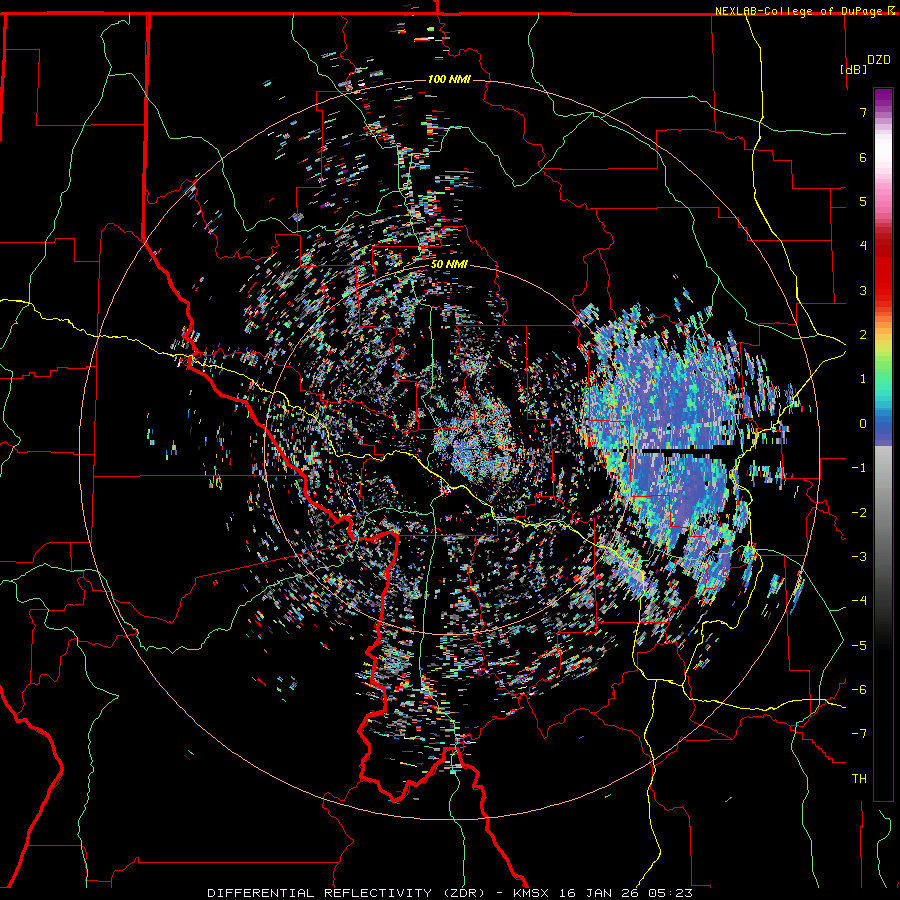The height and width of the screenshot is (900, 900).
Task: Click the 6 value on color scale
Action: pyautogui.click(x=863, y=157)
